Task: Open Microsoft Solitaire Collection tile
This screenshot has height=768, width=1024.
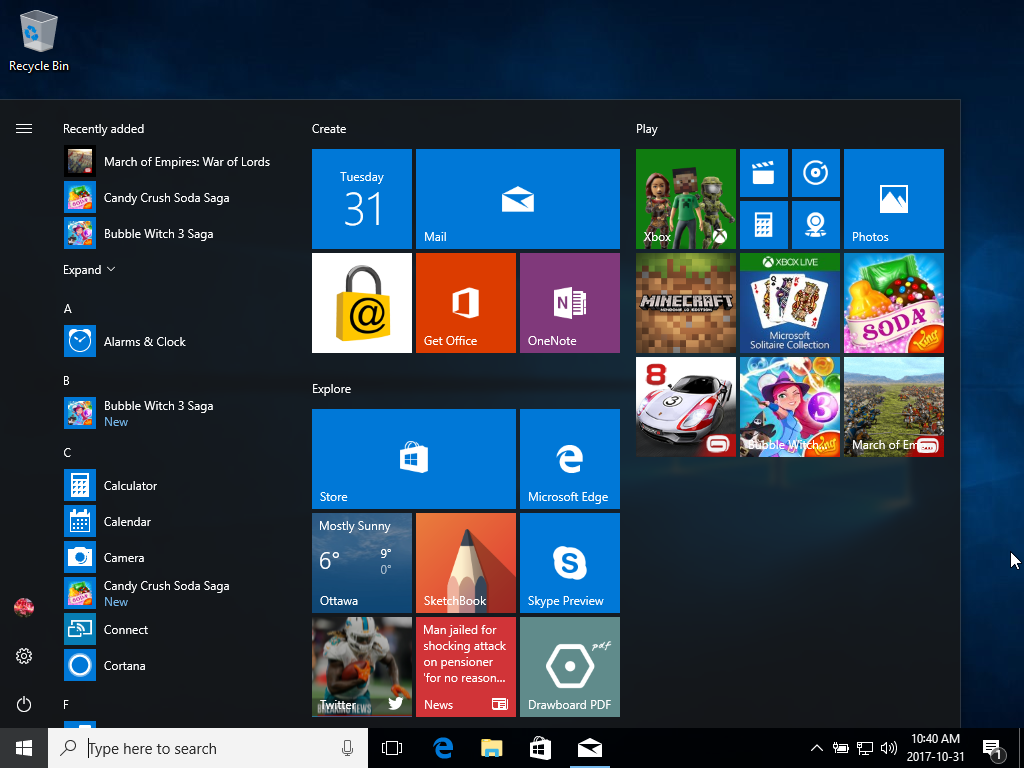Action: pyautogui.click(x=790, y=303)
